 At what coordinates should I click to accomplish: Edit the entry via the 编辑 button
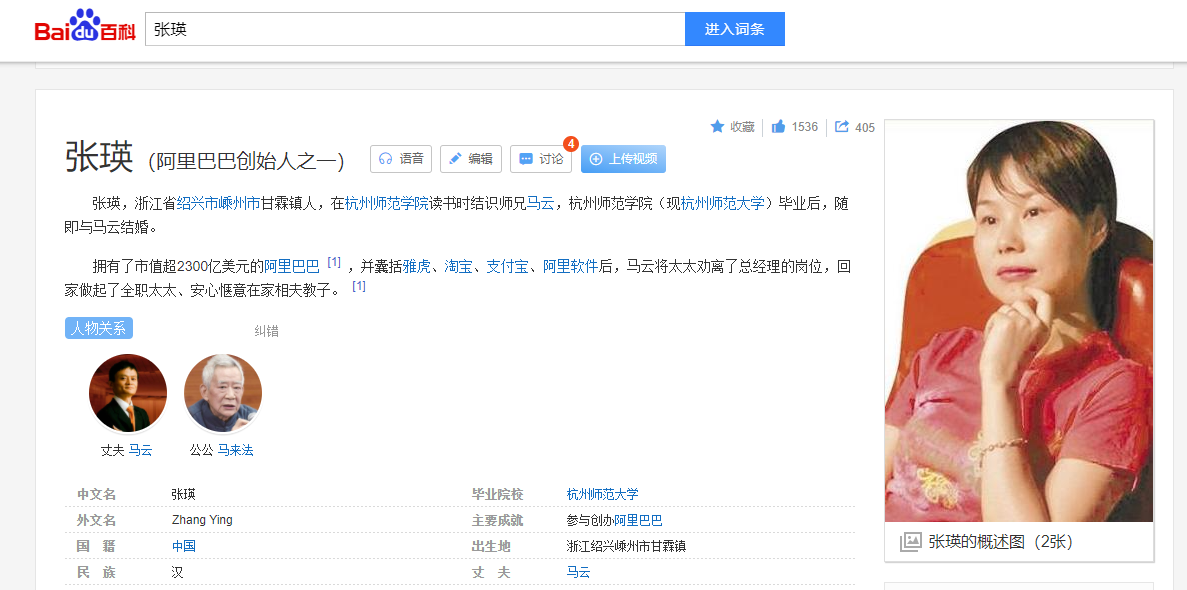click(x=471, y=159)
